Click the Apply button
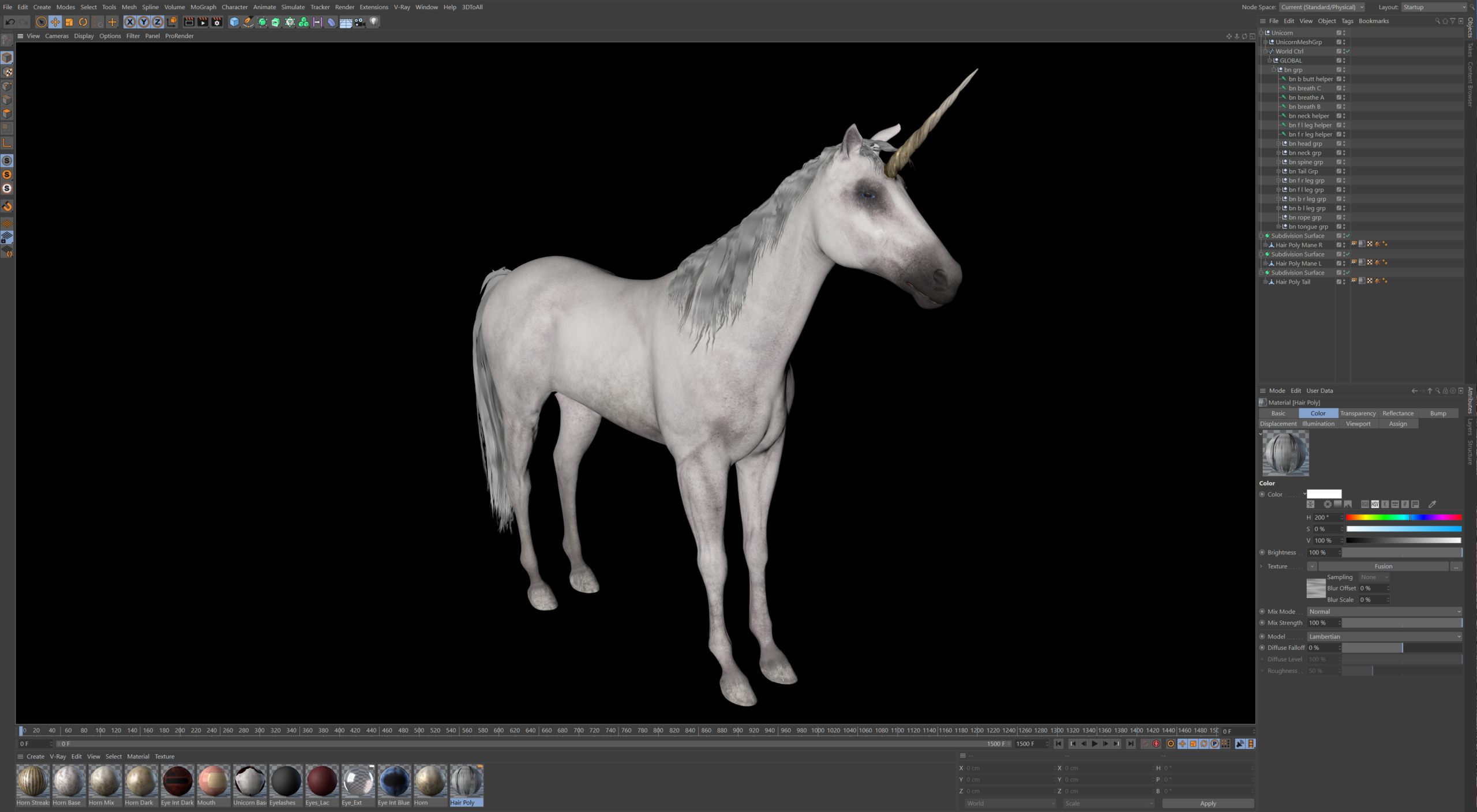The height and width of the screenshot is (812, 1477). [x=1208, y=803]
